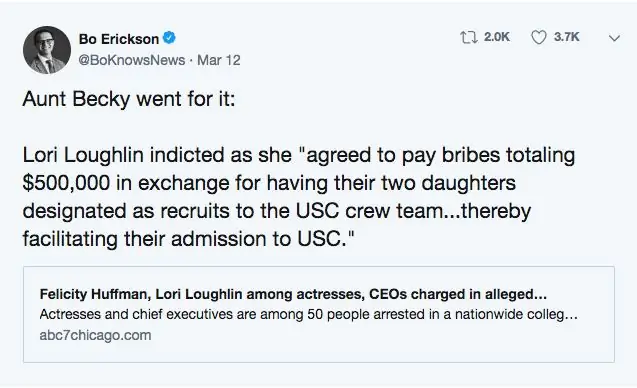Click the retweet arrows icon
The image size is (637, 388).
click(468, 37)
